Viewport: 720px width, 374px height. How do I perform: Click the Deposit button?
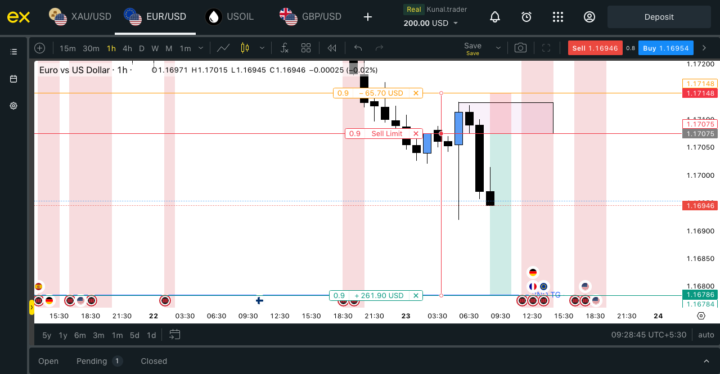659,17
